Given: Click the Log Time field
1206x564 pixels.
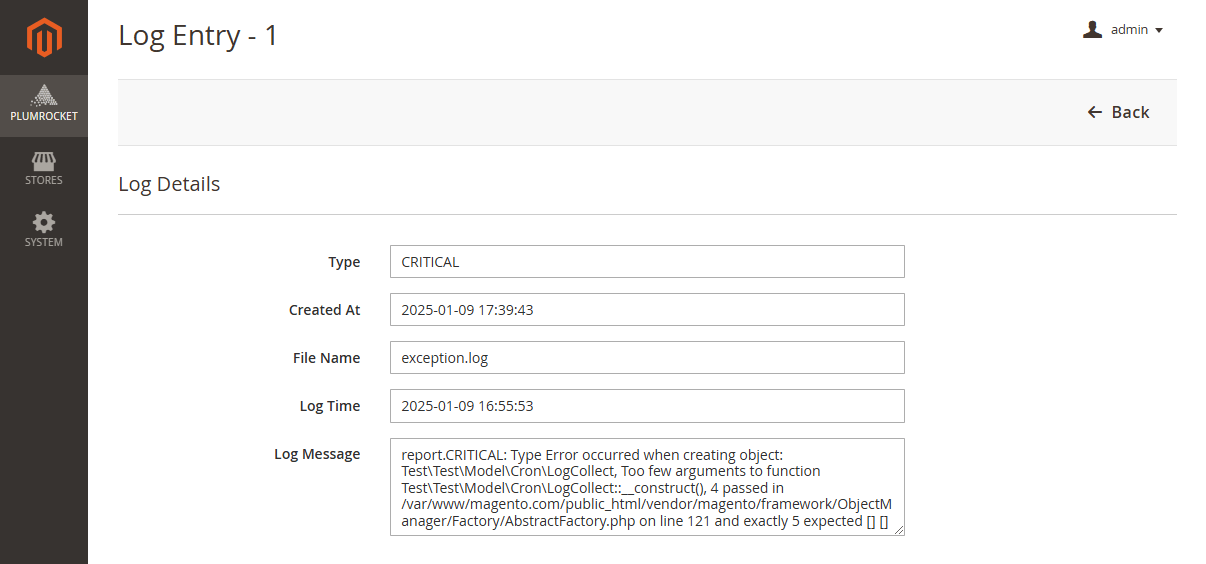Looking at the screenshot, I should [x=647, y=406].
